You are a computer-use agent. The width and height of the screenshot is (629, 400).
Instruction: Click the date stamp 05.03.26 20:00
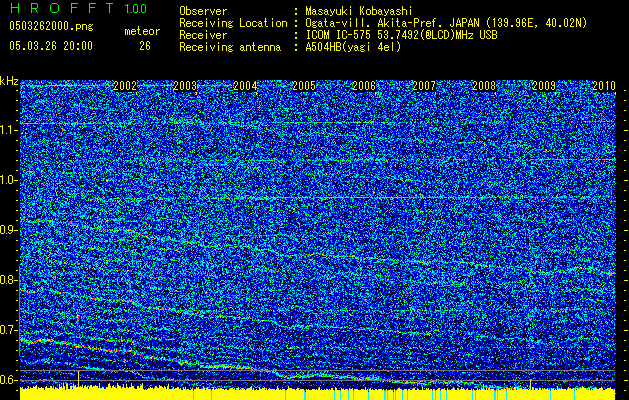[x=51, y=46]
